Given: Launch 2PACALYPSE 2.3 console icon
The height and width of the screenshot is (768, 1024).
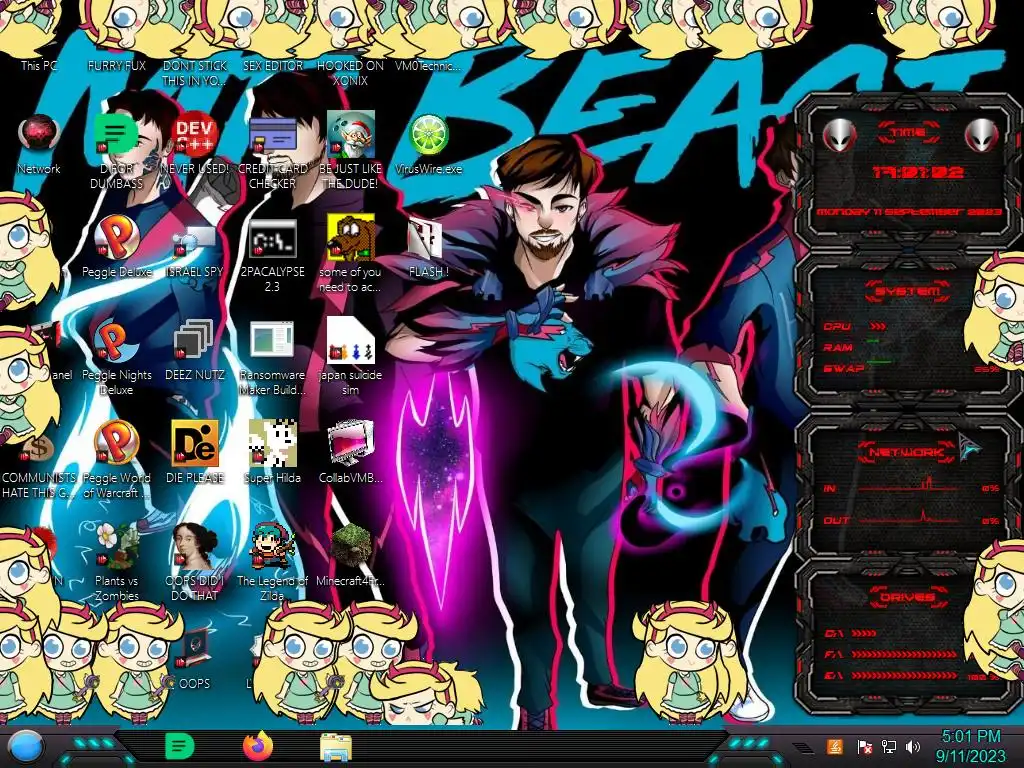Looking at the screenshot, I should pyautogui.click(x=272, y=238).
